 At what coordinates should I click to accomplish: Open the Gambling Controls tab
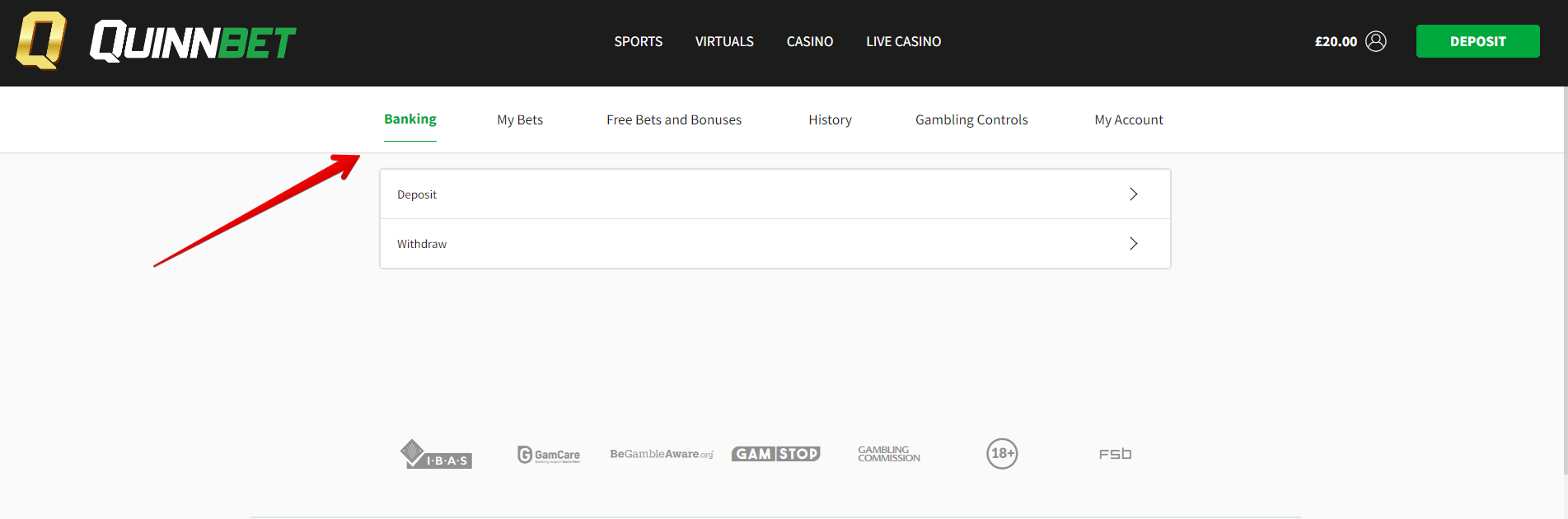(x=971, y=120)
